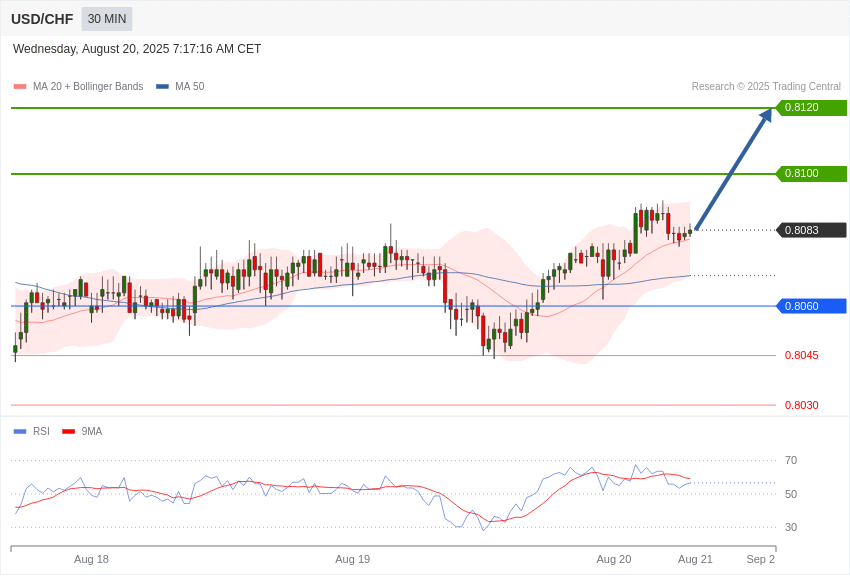This screenshot has height=576, width=850.
Task: Click the MA 50 legend label
Action: 190,86
